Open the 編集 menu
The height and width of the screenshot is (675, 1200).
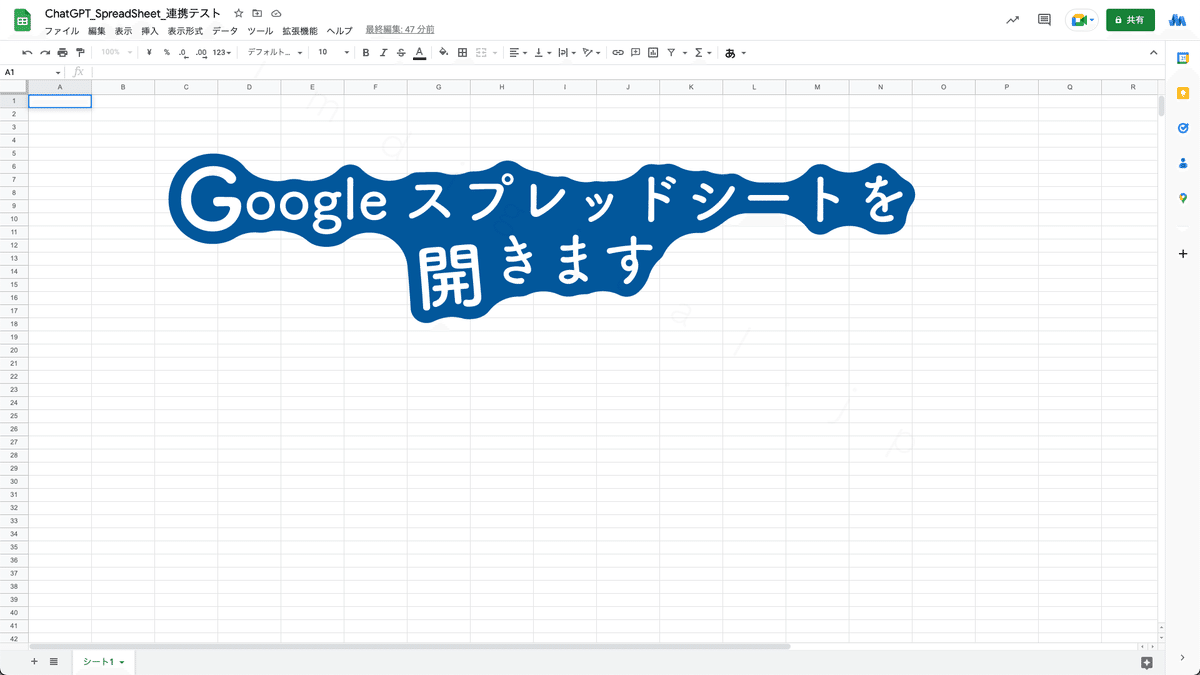pos(97,31)
